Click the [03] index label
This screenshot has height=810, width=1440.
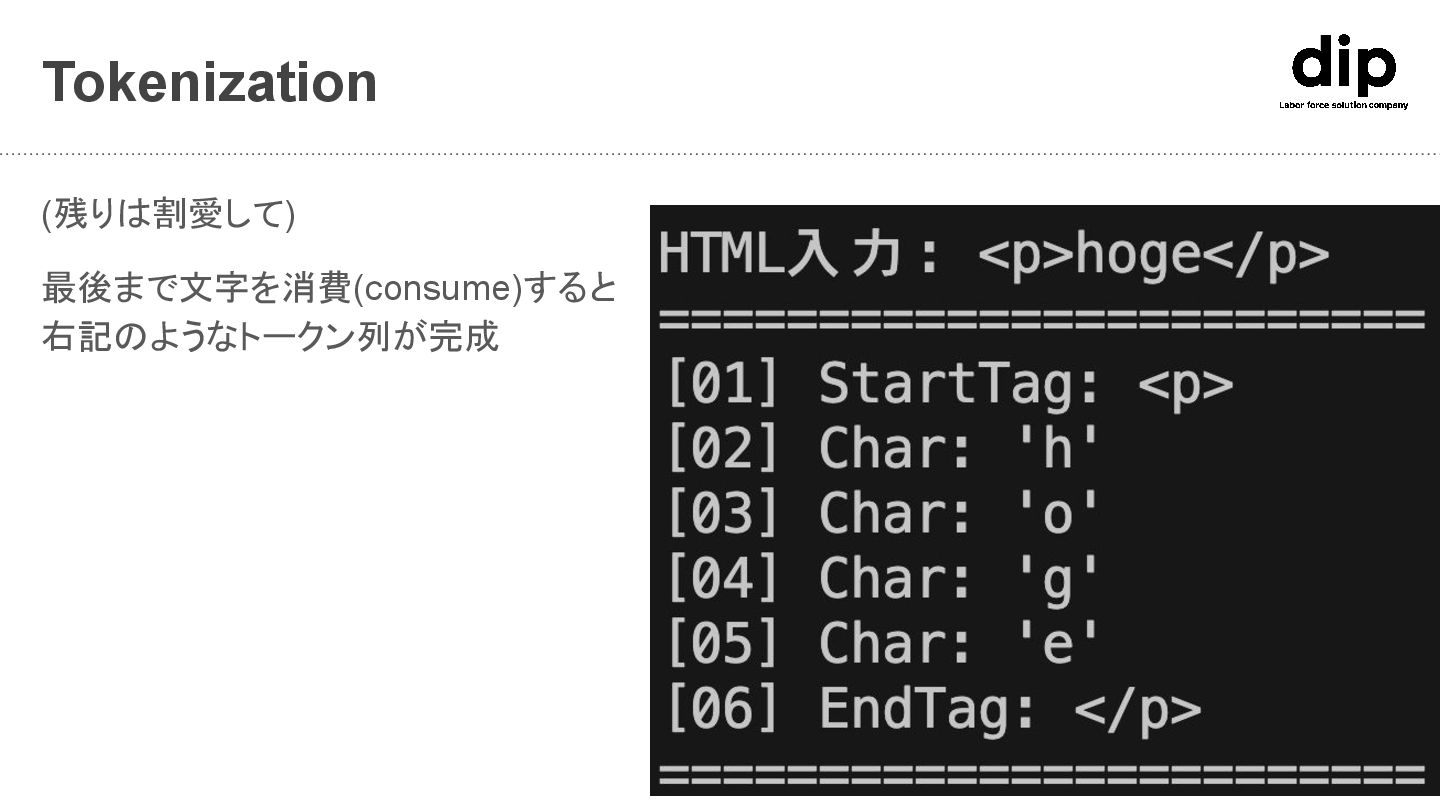[722, 514]
